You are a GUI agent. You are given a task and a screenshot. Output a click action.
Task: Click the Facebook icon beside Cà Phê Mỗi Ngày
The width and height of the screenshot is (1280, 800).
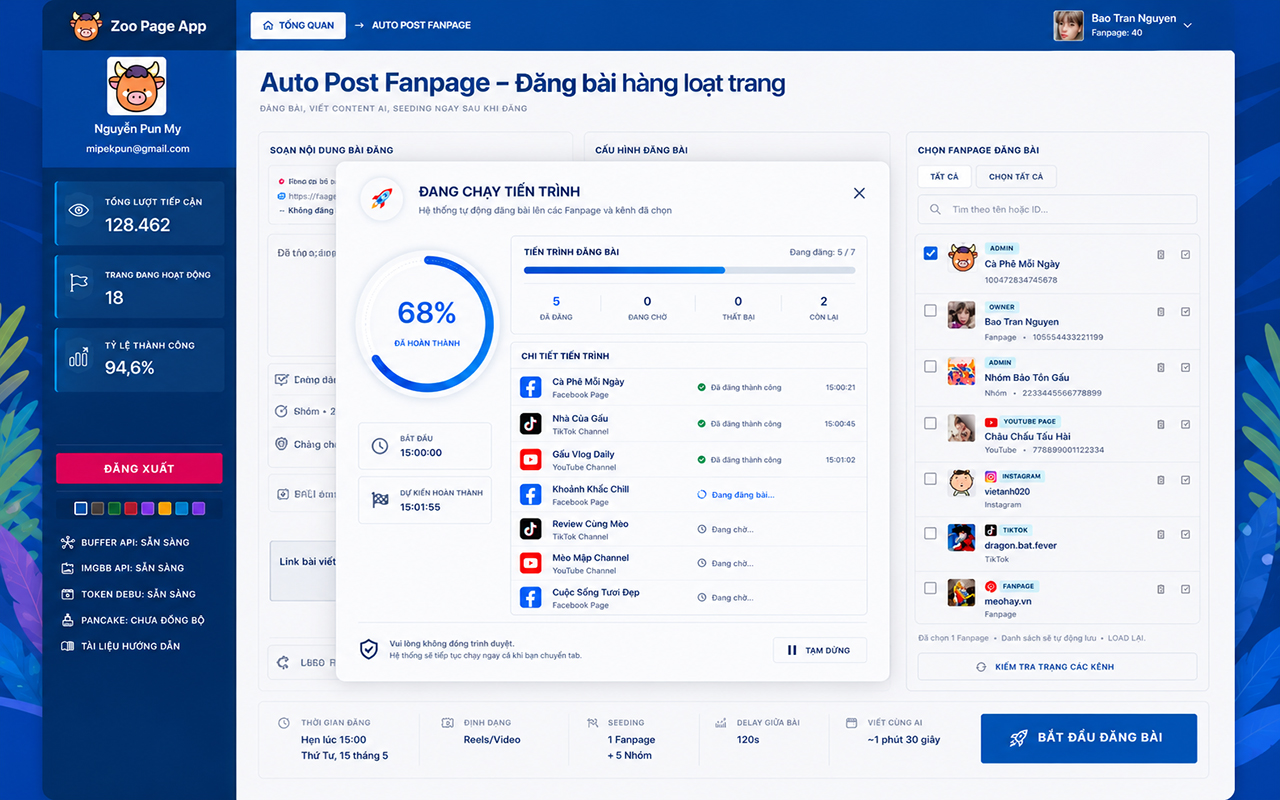[531, 388]
